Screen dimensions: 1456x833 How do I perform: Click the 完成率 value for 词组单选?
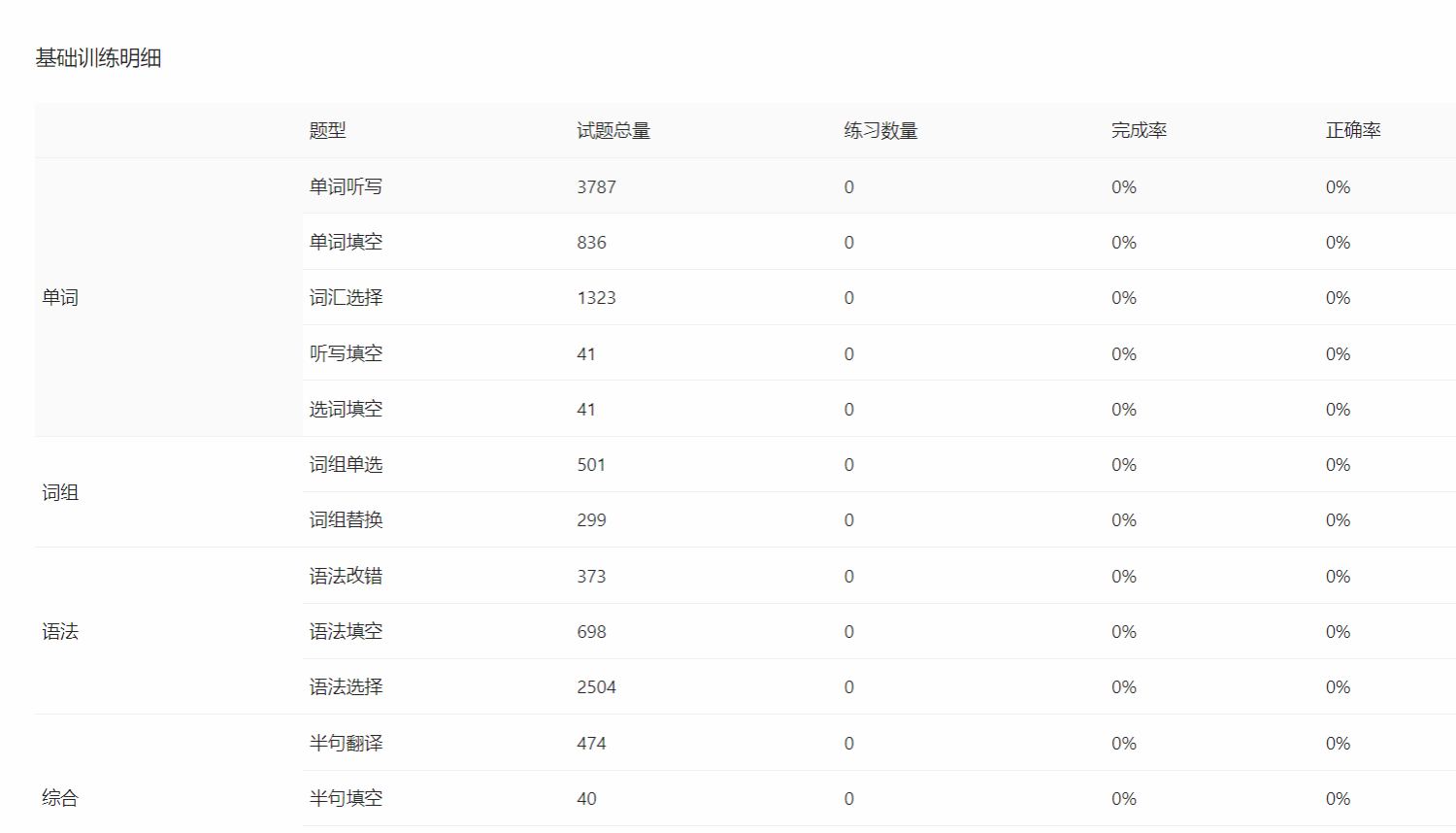[1123, 464]
